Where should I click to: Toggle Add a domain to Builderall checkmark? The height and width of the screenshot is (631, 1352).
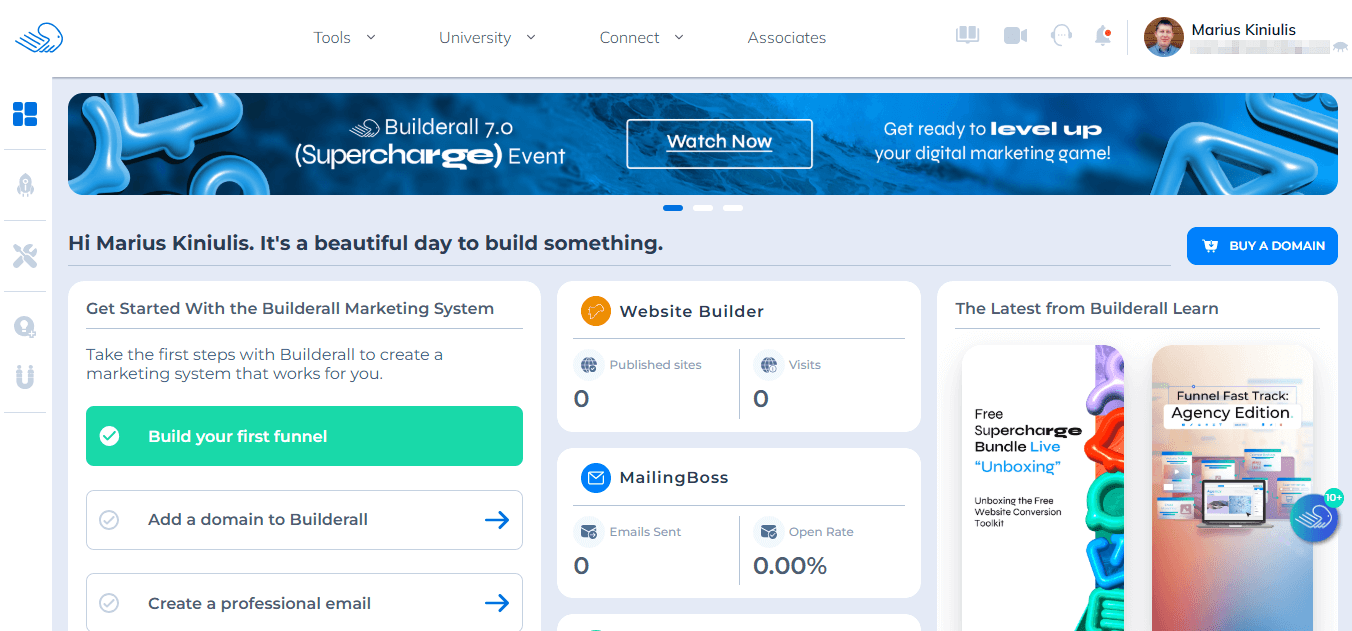coord(110,520)
